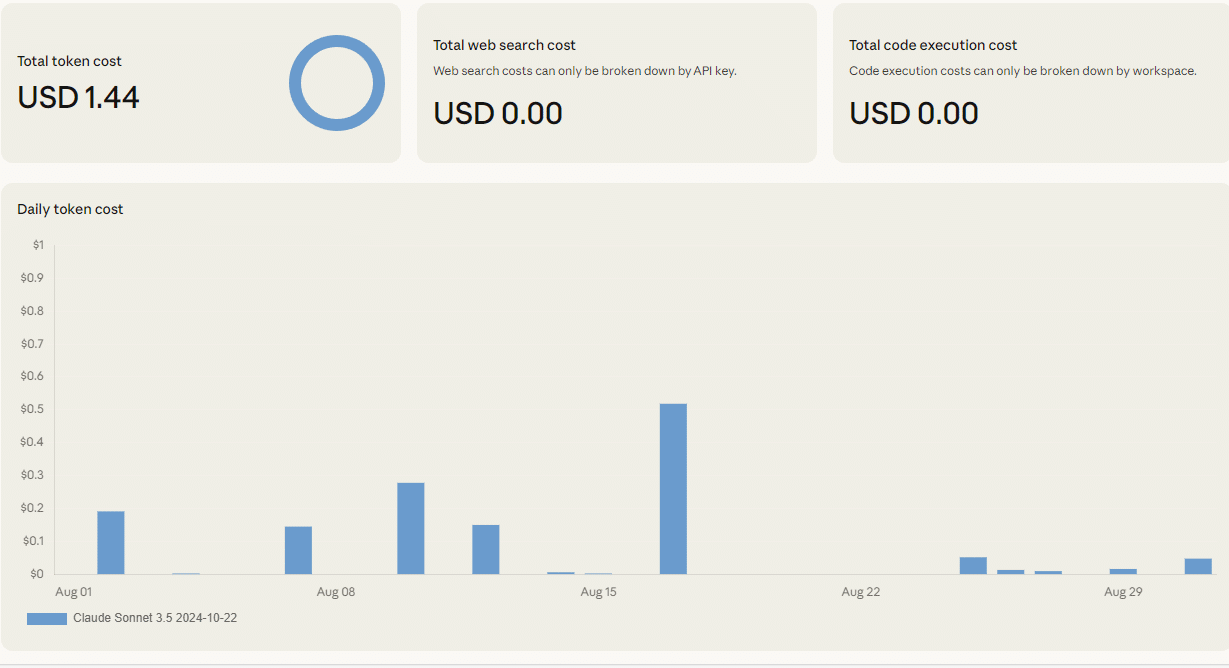
Task: Select the Aug 07 bar in the chart
Action: point(298,550)
